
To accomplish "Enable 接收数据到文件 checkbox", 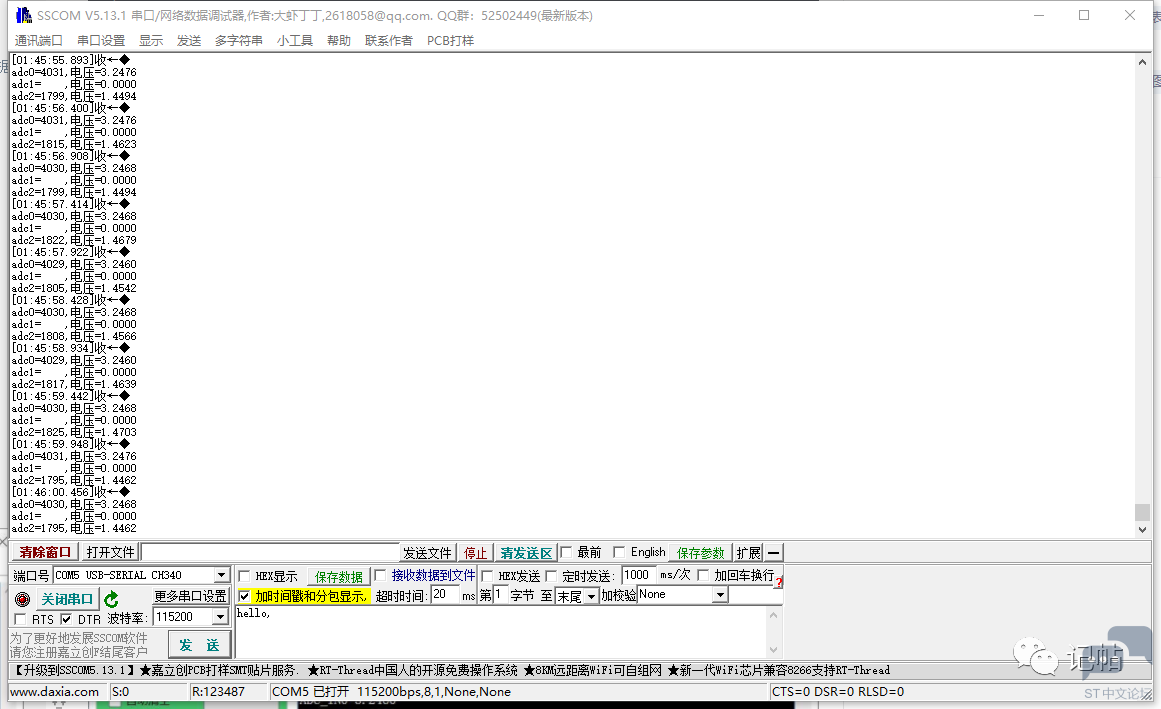I will (381, 575).
